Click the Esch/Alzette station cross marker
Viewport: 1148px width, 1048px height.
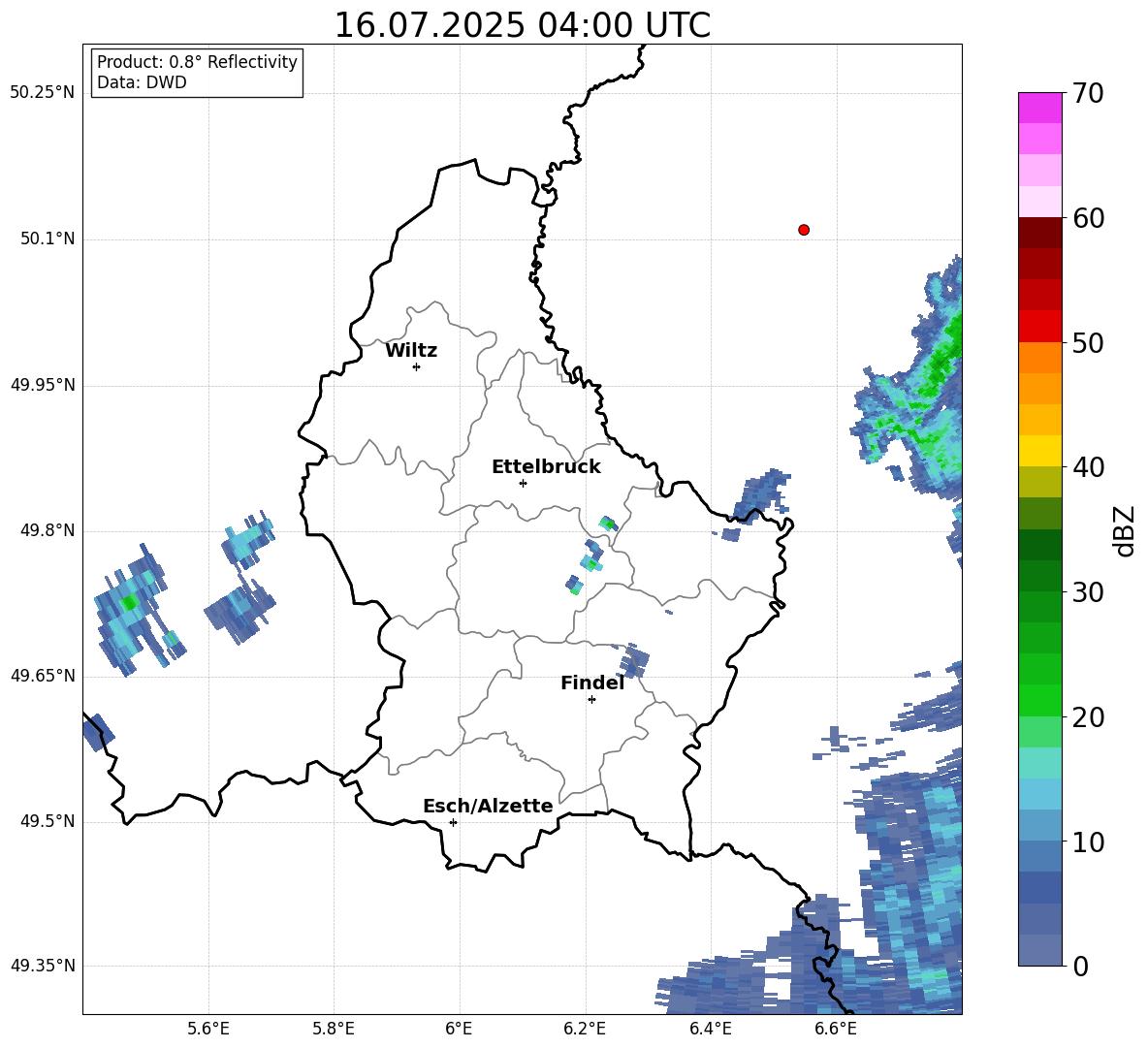coord(453,822)
